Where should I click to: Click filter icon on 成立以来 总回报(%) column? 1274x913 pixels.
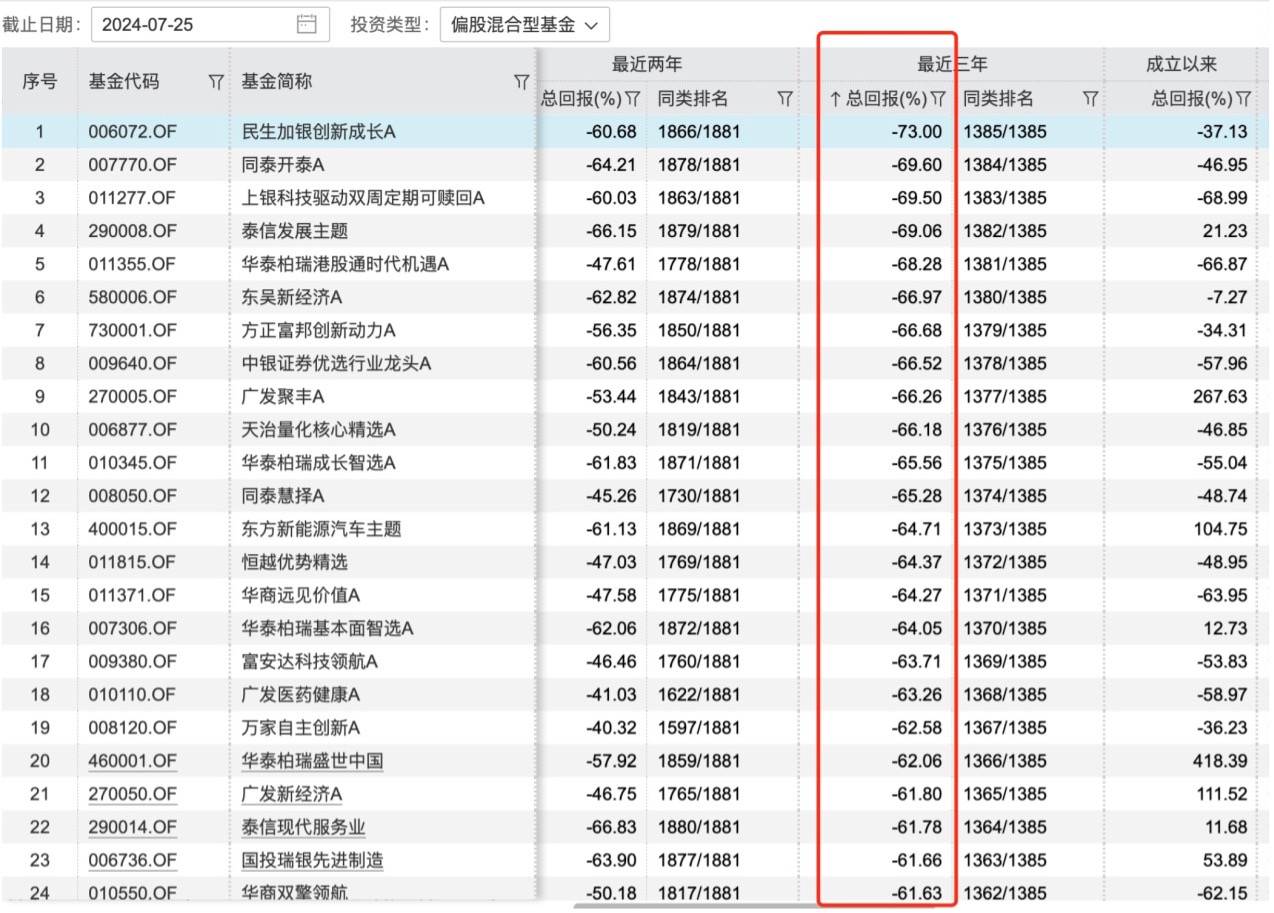(1243, 99)
